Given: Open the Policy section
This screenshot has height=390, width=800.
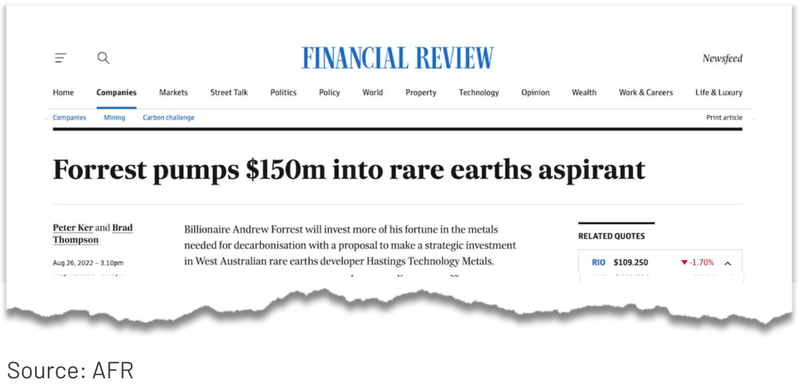Looking at the screenshot, I should (x=330, y=92).
